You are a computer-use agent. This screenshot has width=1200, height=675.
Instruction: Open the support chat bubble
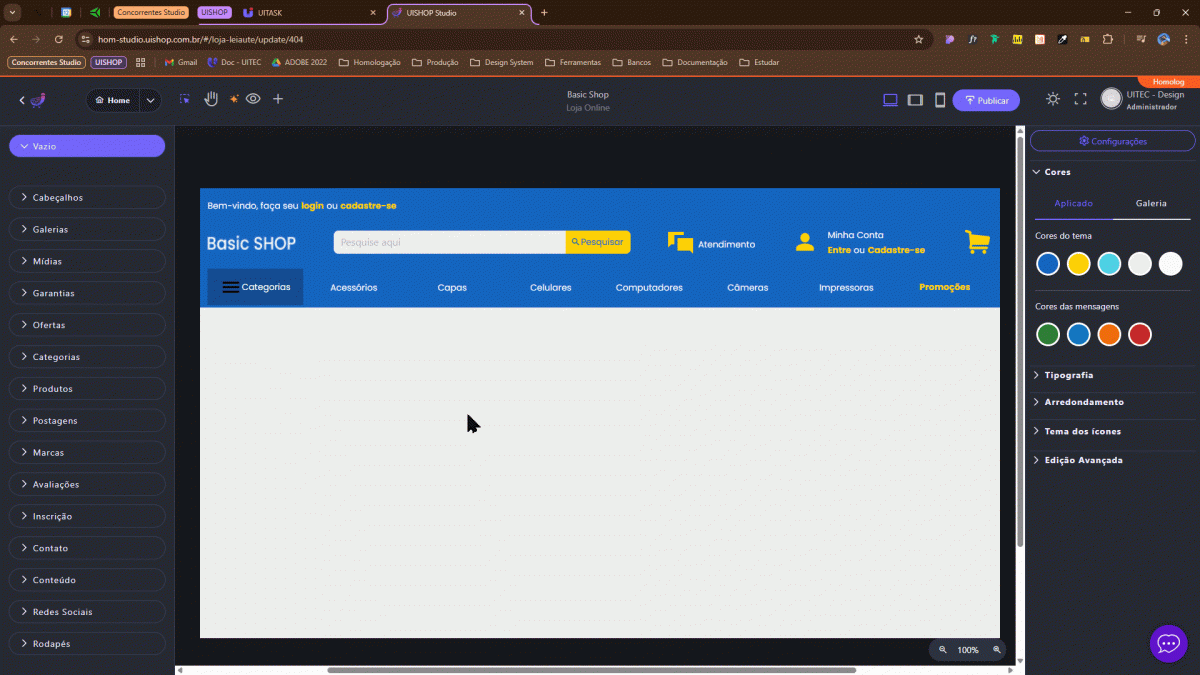point(1168,643)
